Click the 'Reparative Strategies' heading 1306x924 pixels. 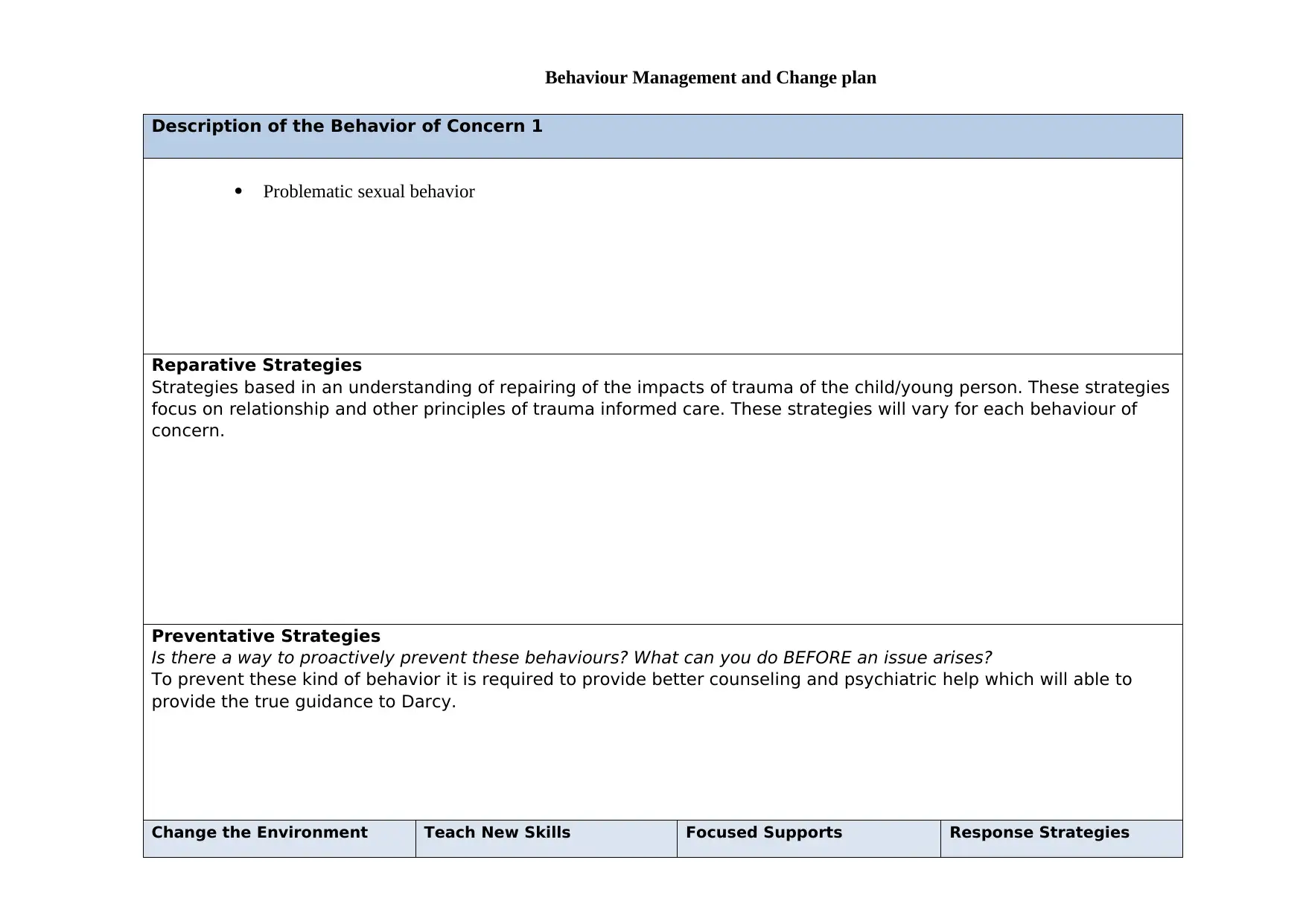point(257,365)
